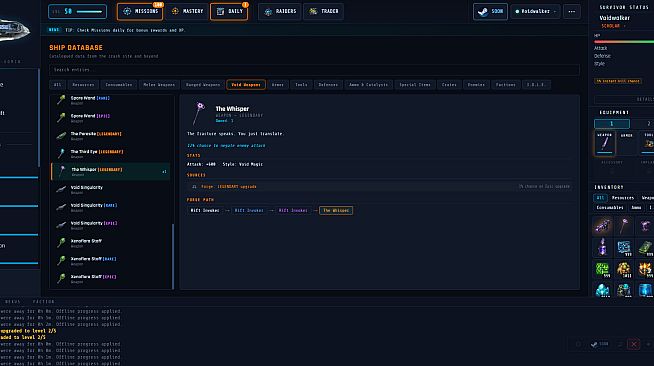Click the Steam Soon button
This screenshot has width=654, height=366.
(x=490, y=11)
